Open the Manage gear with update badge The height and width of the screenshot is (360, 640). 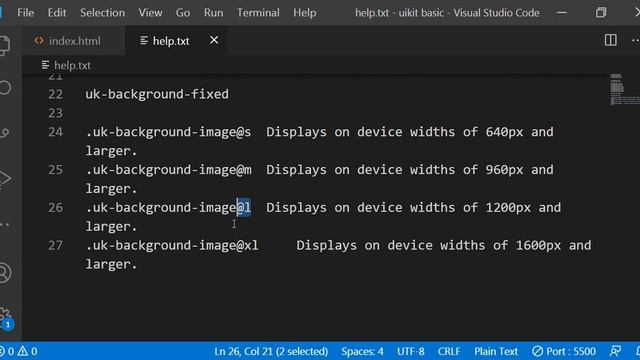tap(6, 318)
